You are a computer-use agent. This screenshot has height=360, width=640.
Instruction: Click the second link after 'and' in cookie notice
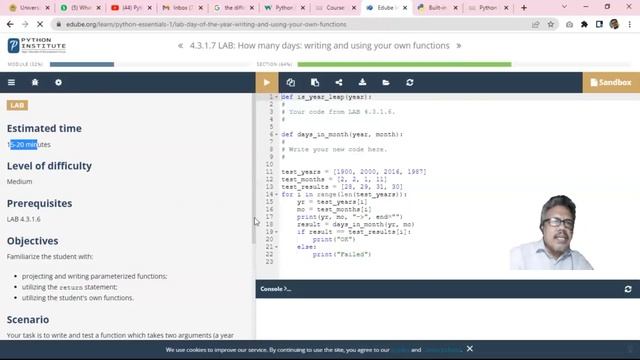pos(442,350)
